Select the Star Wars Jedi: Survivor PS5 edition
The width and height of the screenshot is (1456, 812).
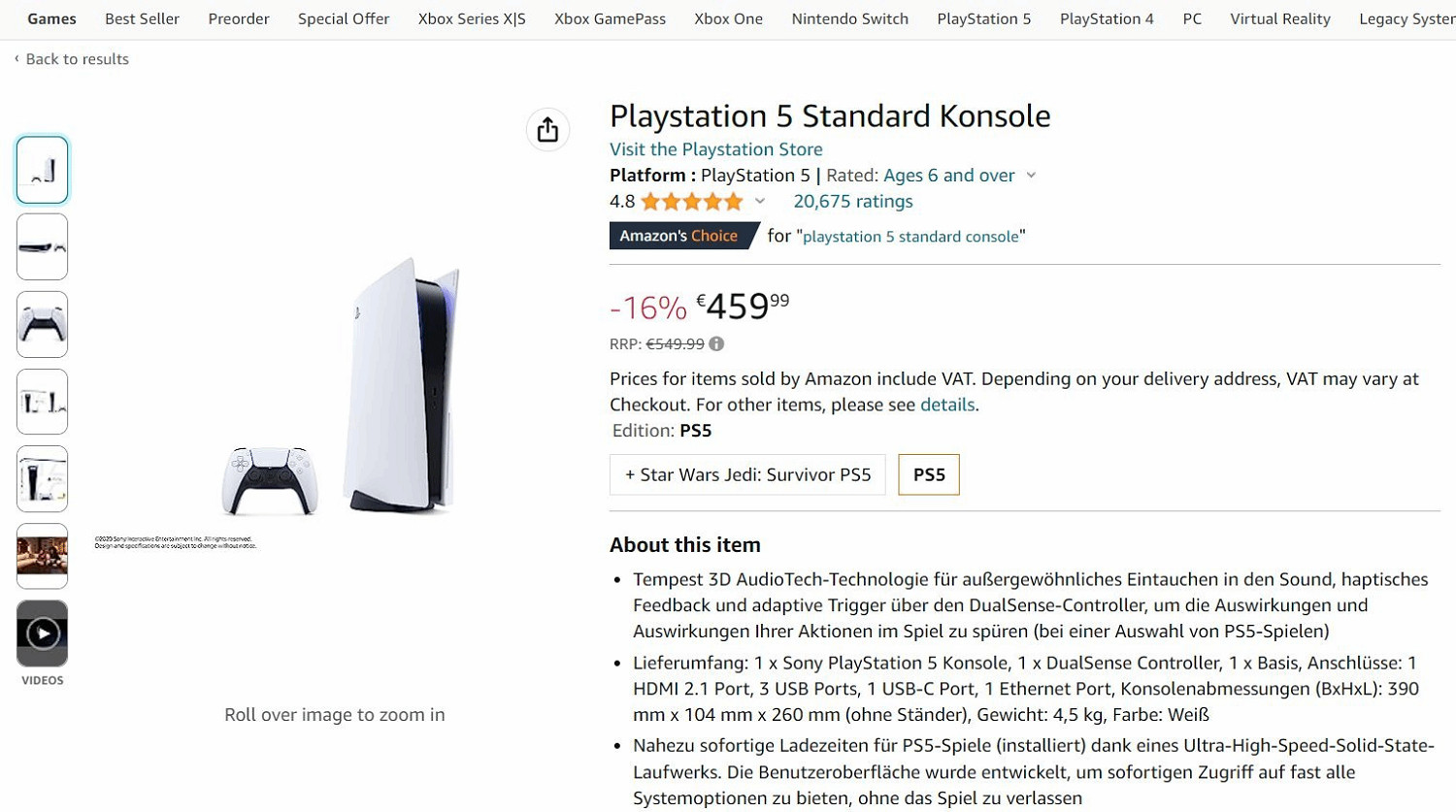747,474
